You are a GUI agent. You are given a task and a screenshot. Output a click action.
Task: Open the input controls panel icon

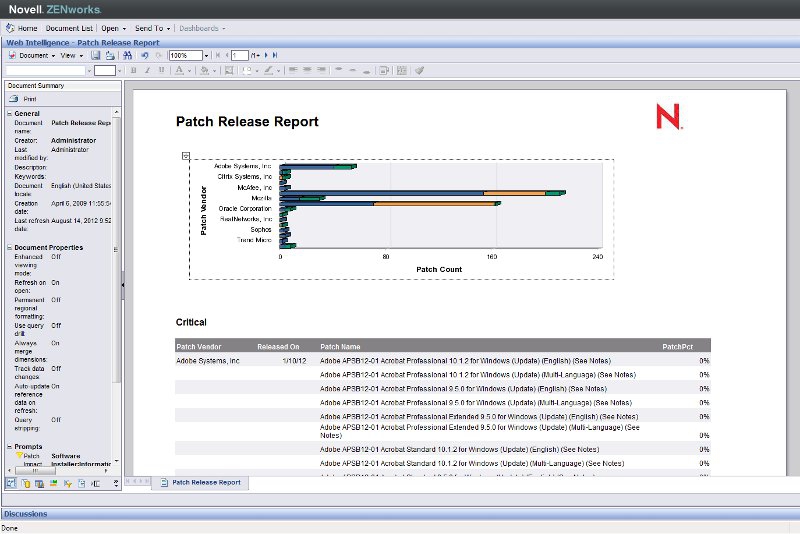click(95, 484)
